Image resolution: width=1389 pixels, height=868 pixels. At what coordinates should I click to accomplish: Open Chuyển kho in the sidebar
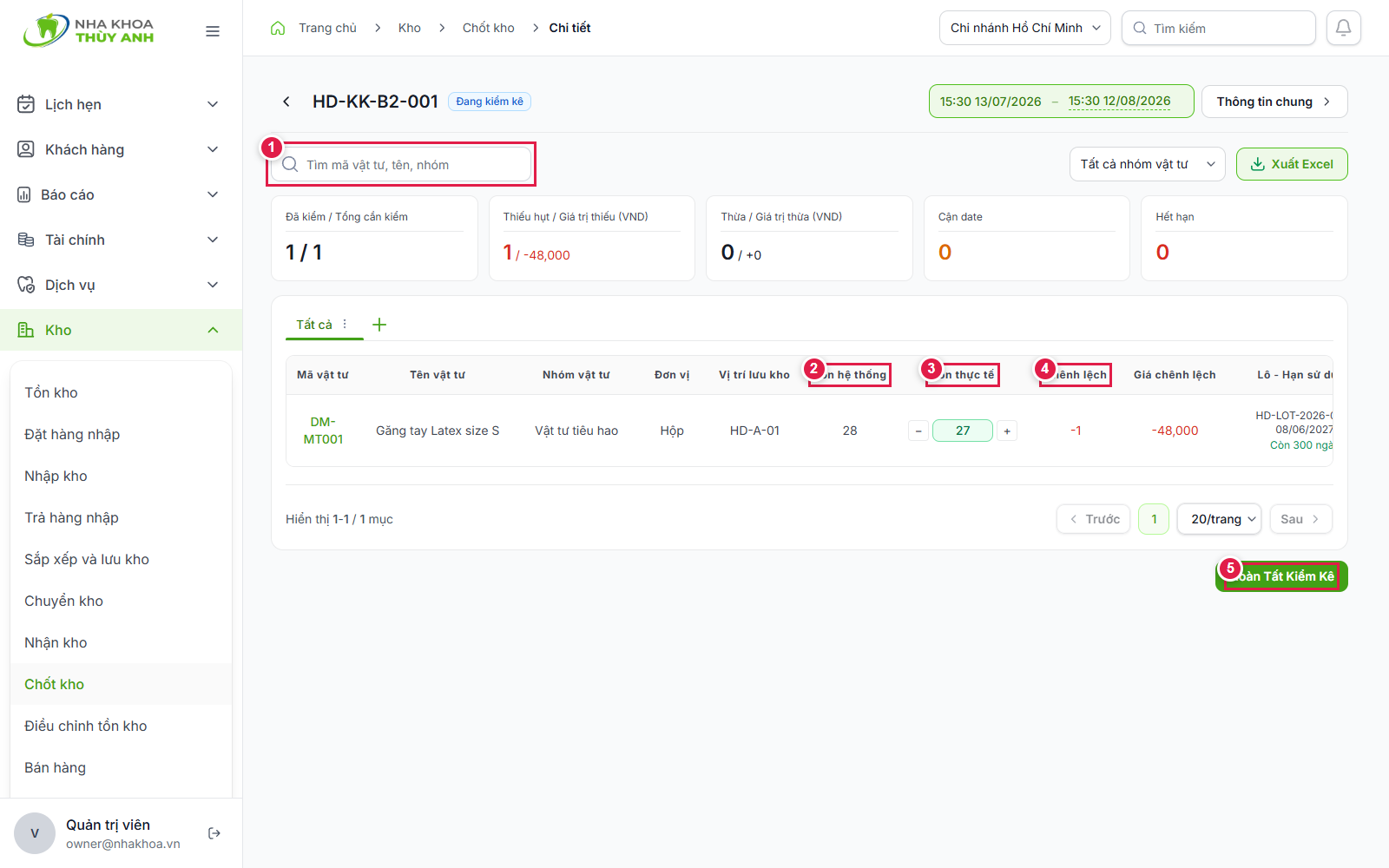pyautogui.click(x=121, y=601)
